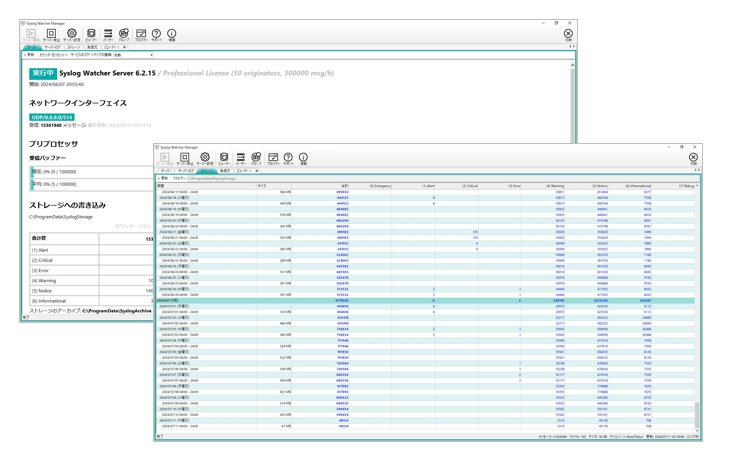The width and height of the screenshot is (733, 454).
Task: Select active Storage tab in front window
Action: point(206,171)
